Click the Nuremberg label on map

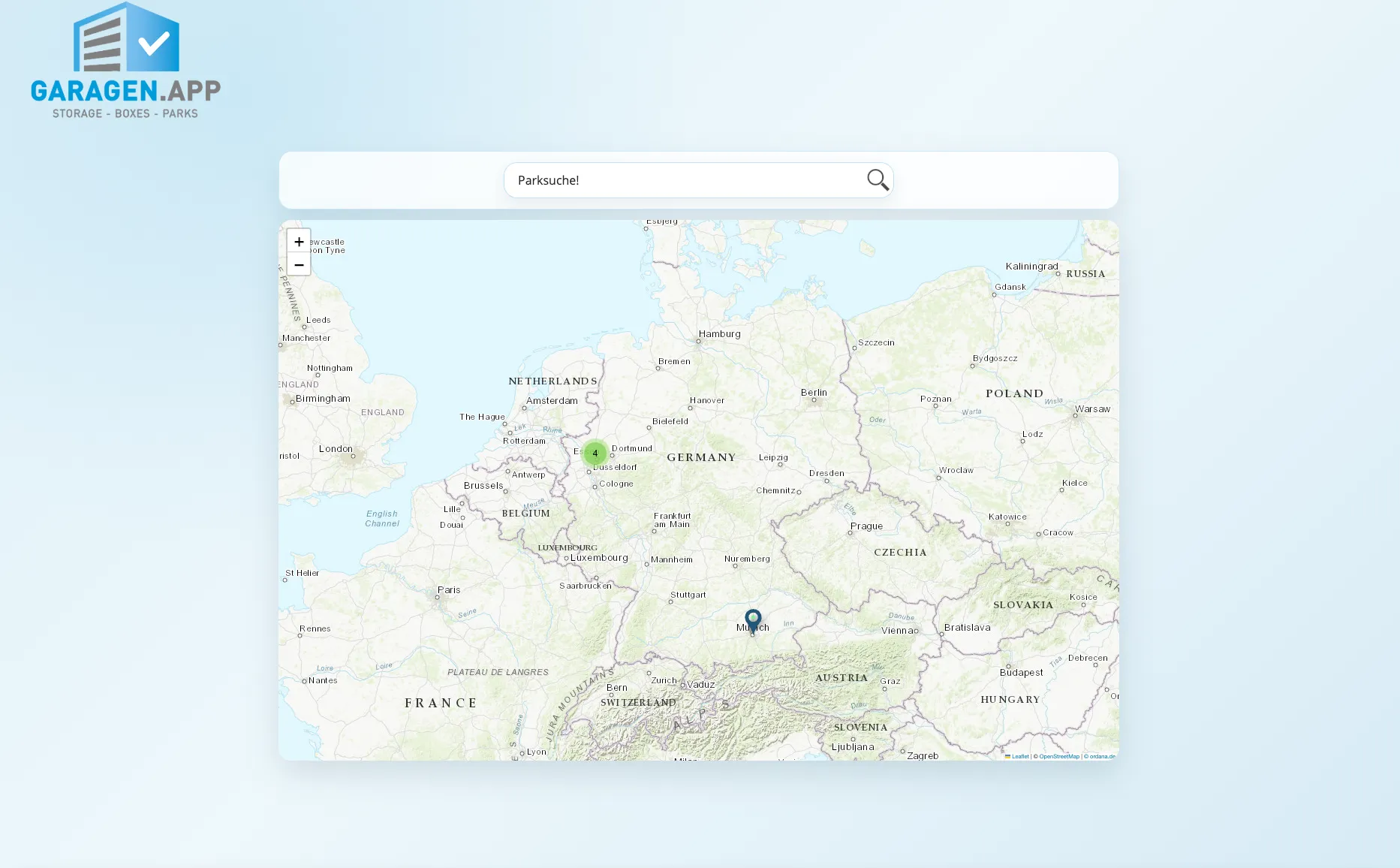click(747, 559)
